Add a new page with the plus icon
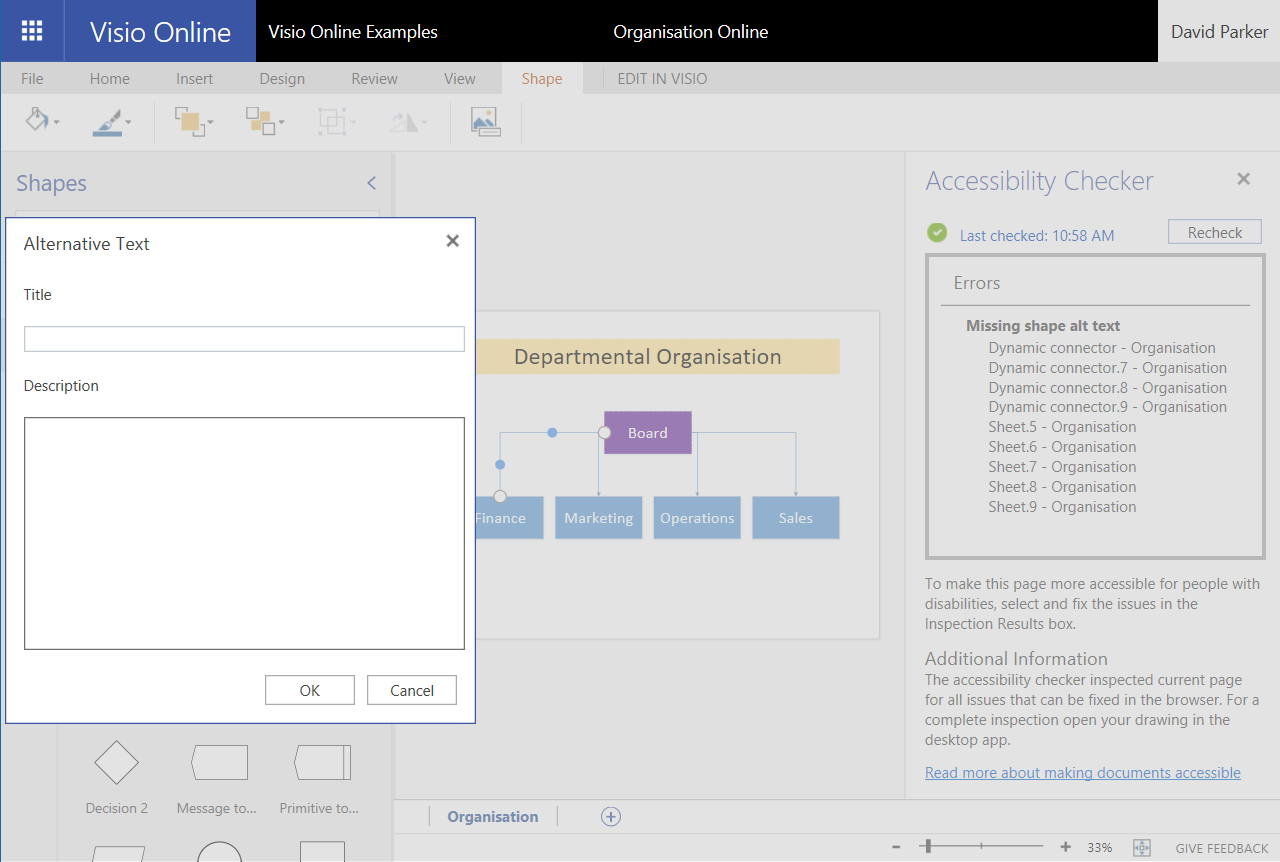1280x862 pixels. 610,816
